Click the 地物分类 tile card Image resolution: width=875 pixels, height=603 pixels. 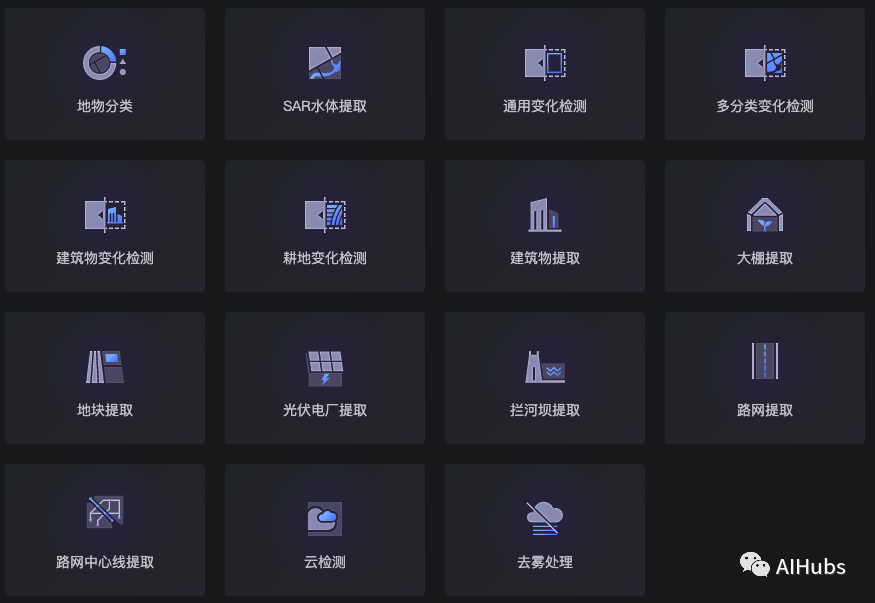point(104,73)
